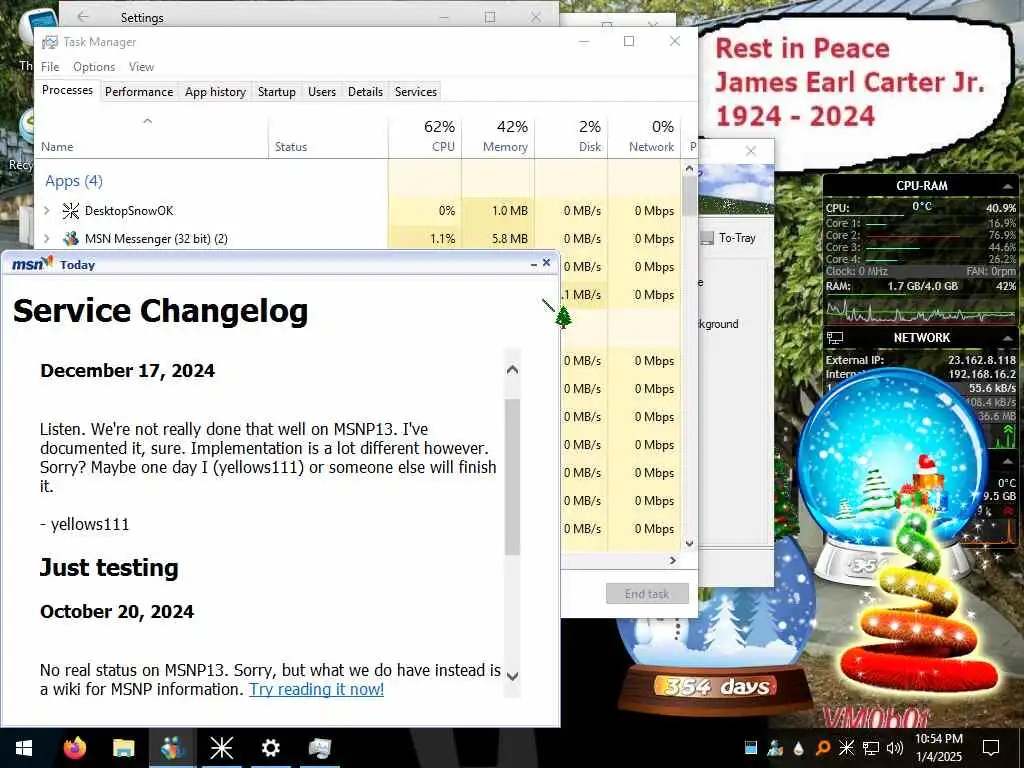
Task: Sort processes by Network column
Action: tap(645, 136)
